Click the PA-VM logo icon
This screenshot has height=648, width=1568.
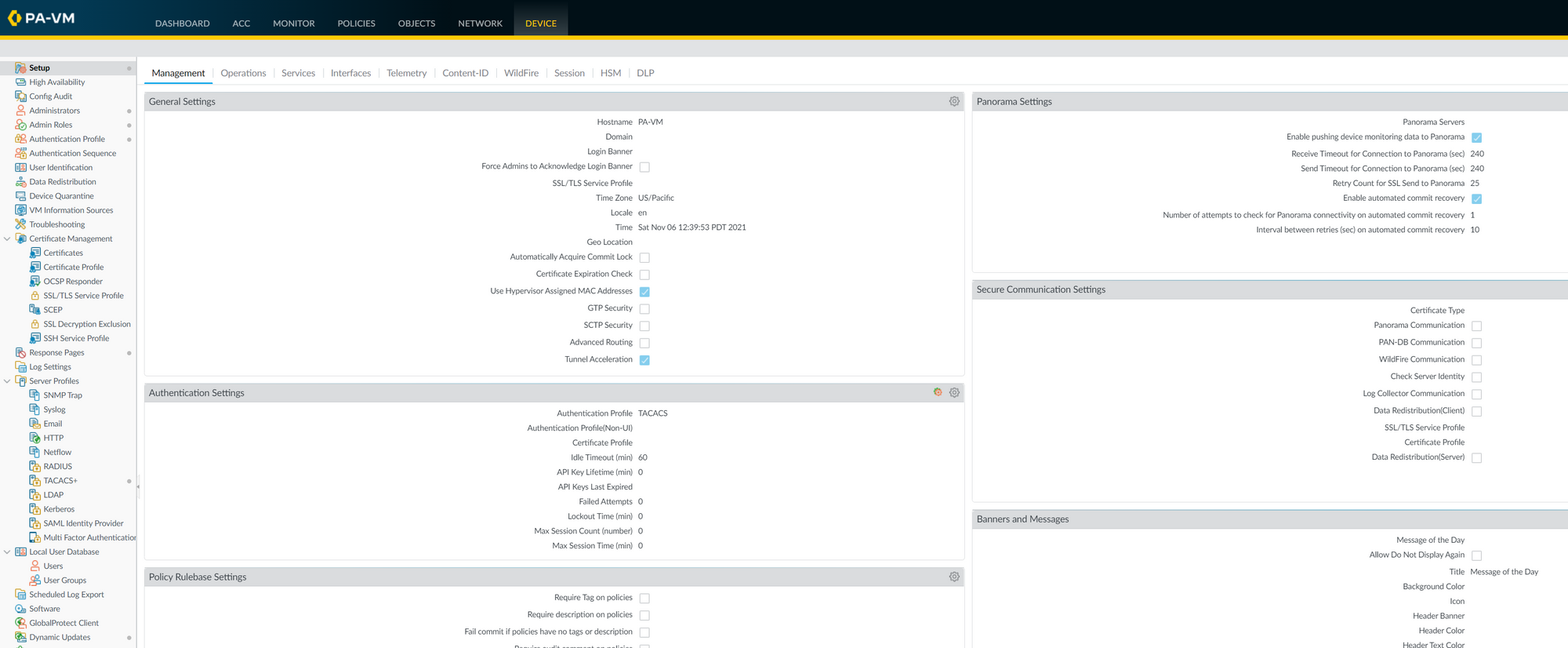14,17
